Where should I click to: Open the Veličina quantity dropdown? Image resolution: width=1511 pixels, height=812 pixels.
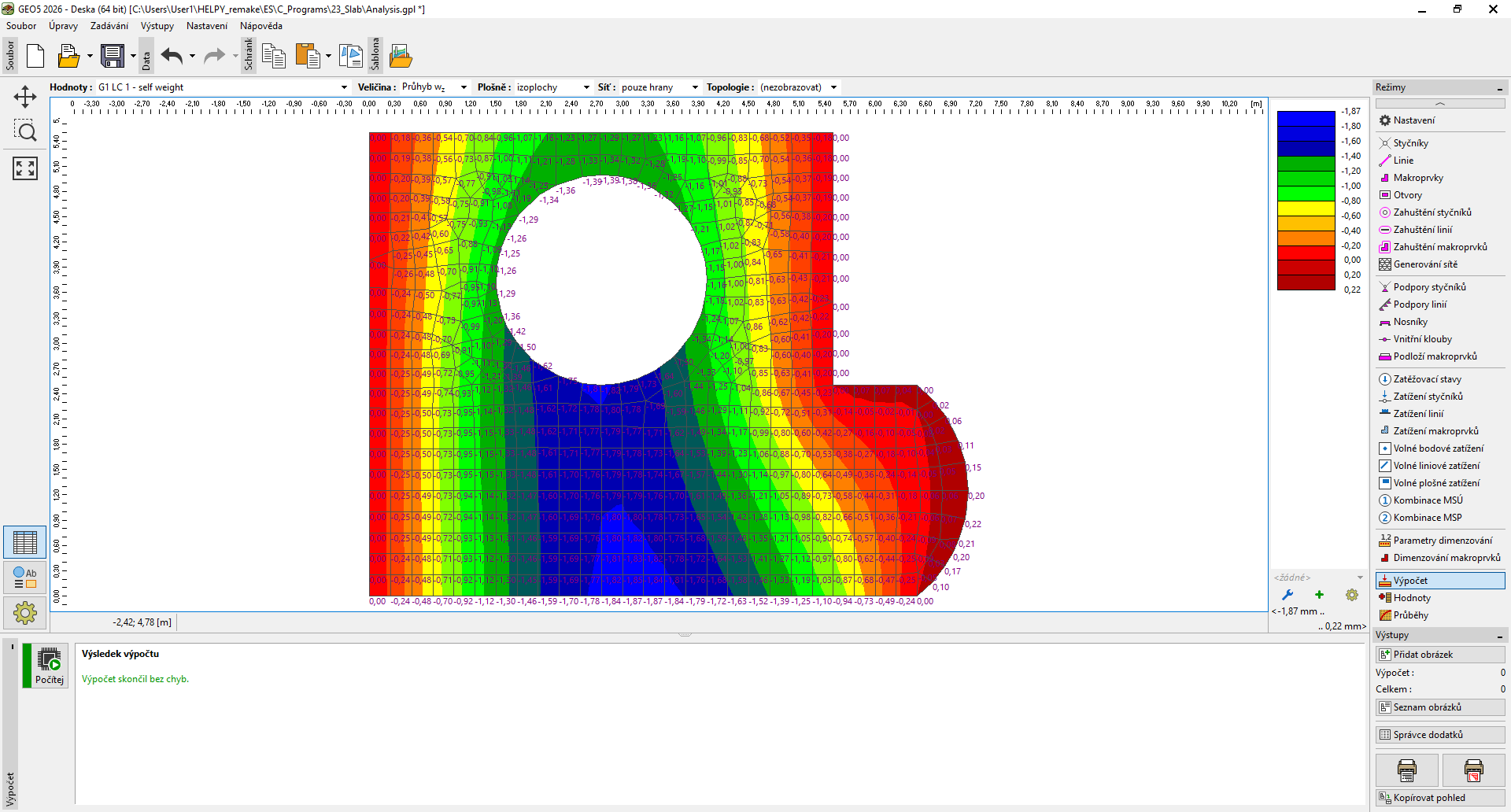click(464, 87)
